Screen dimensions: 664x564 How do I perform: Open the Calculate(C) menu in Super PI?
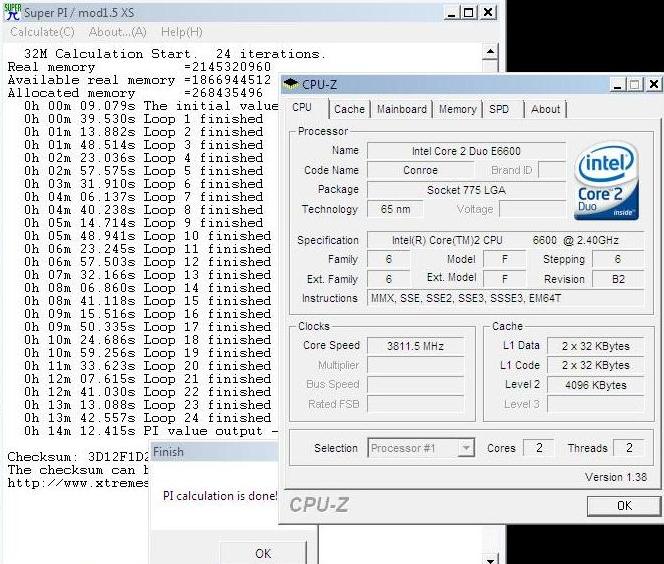[42, 32]
